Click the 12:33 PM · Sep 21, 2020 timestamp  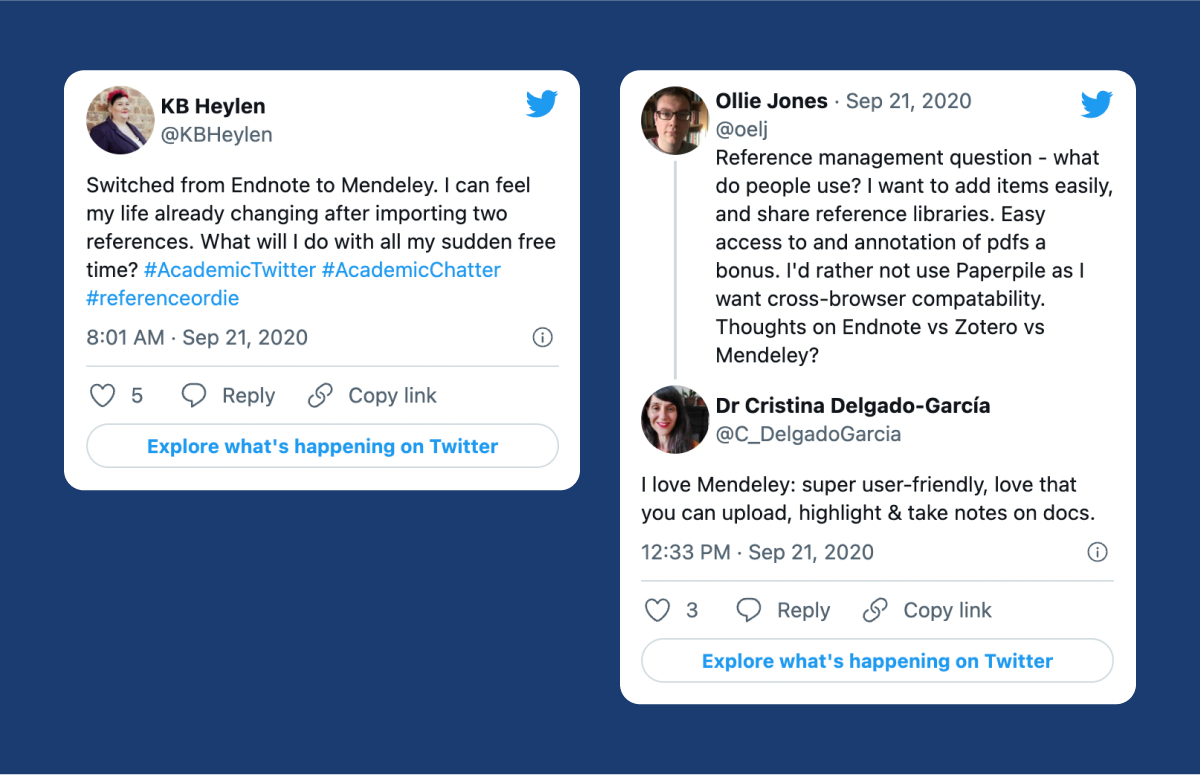coord(757,552)
